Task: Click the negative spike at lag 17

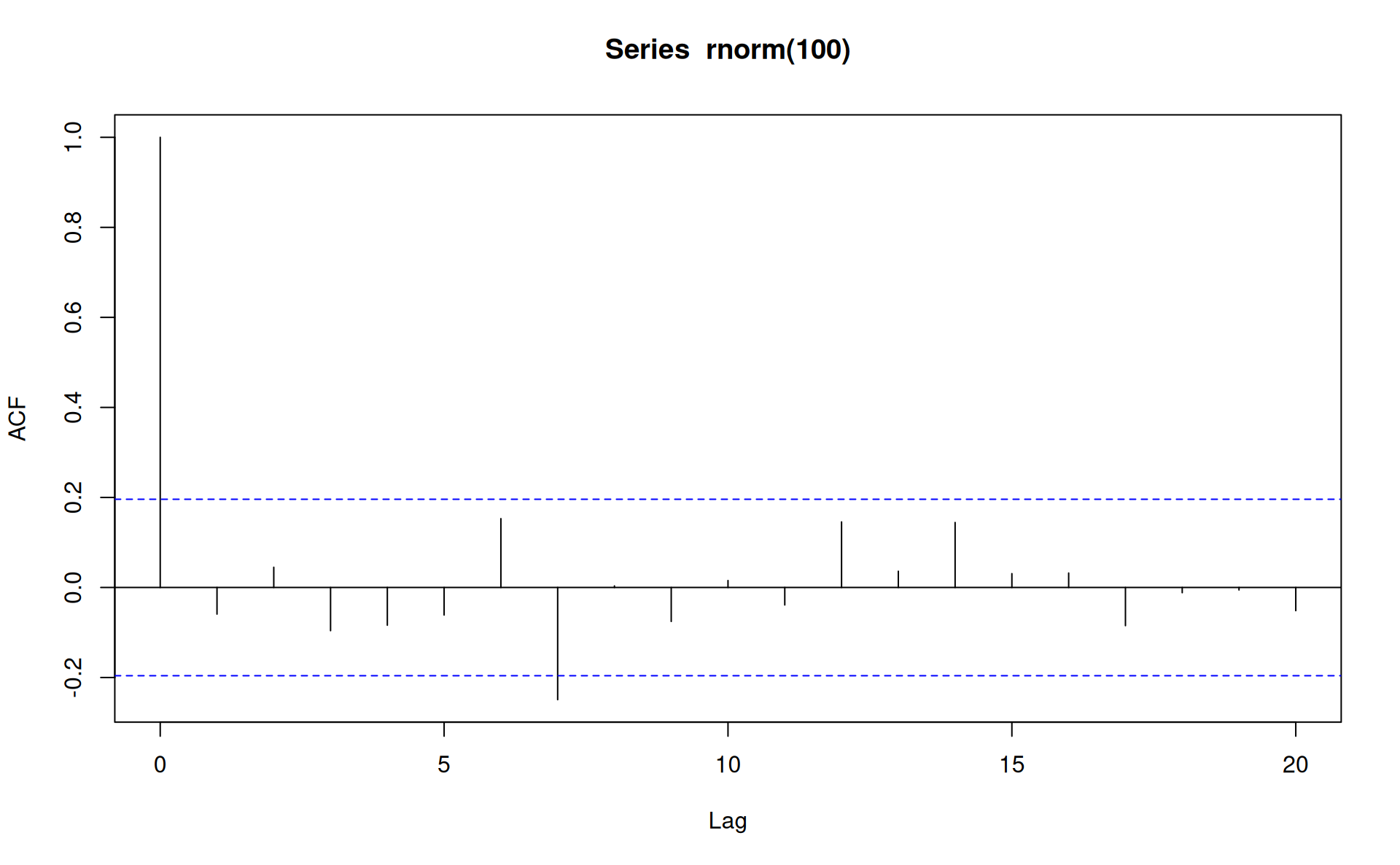Action: point(1125,607)
